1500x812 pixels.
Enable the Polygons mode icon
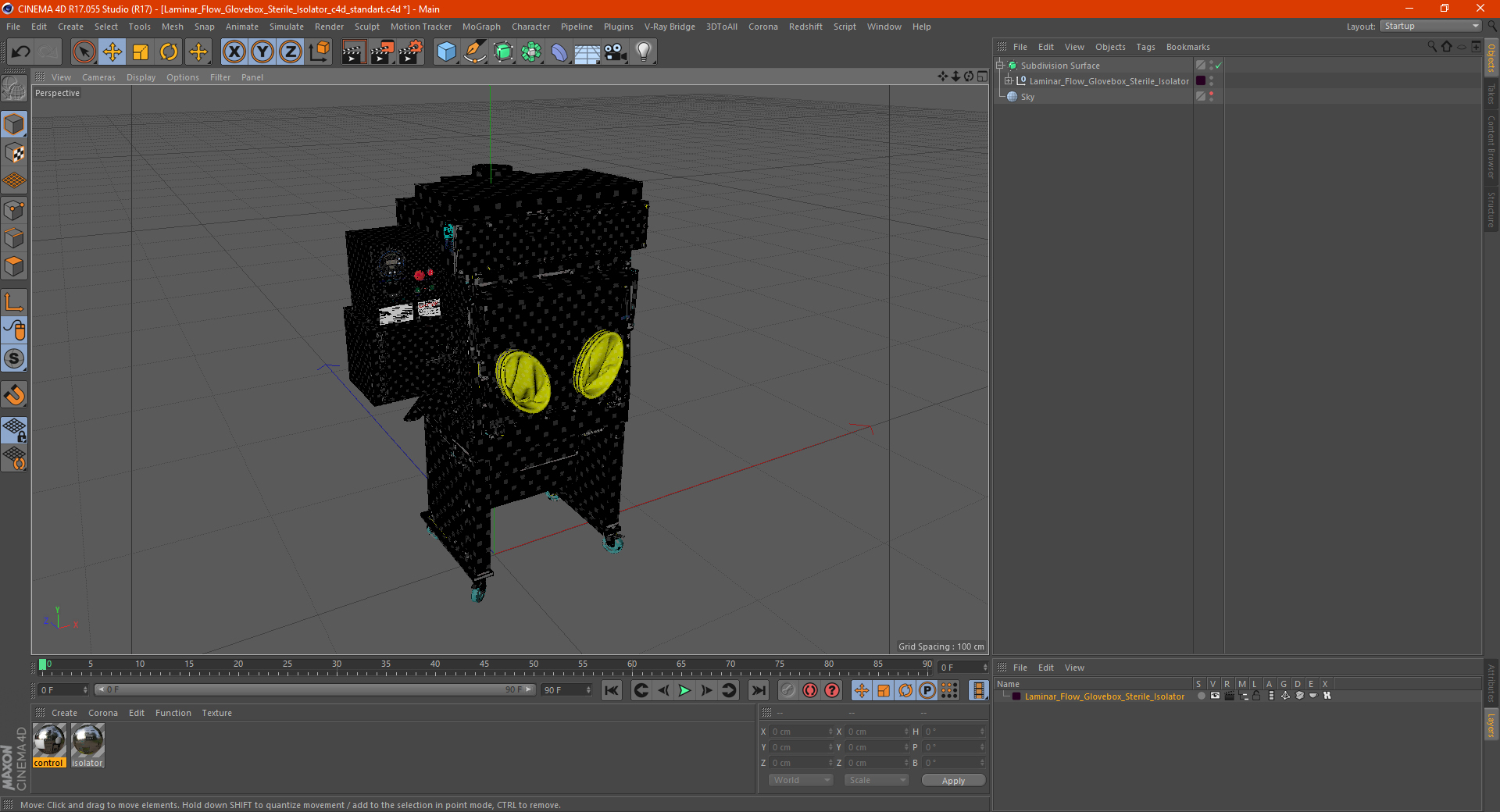pyautogui.click(x=14, y=266)
